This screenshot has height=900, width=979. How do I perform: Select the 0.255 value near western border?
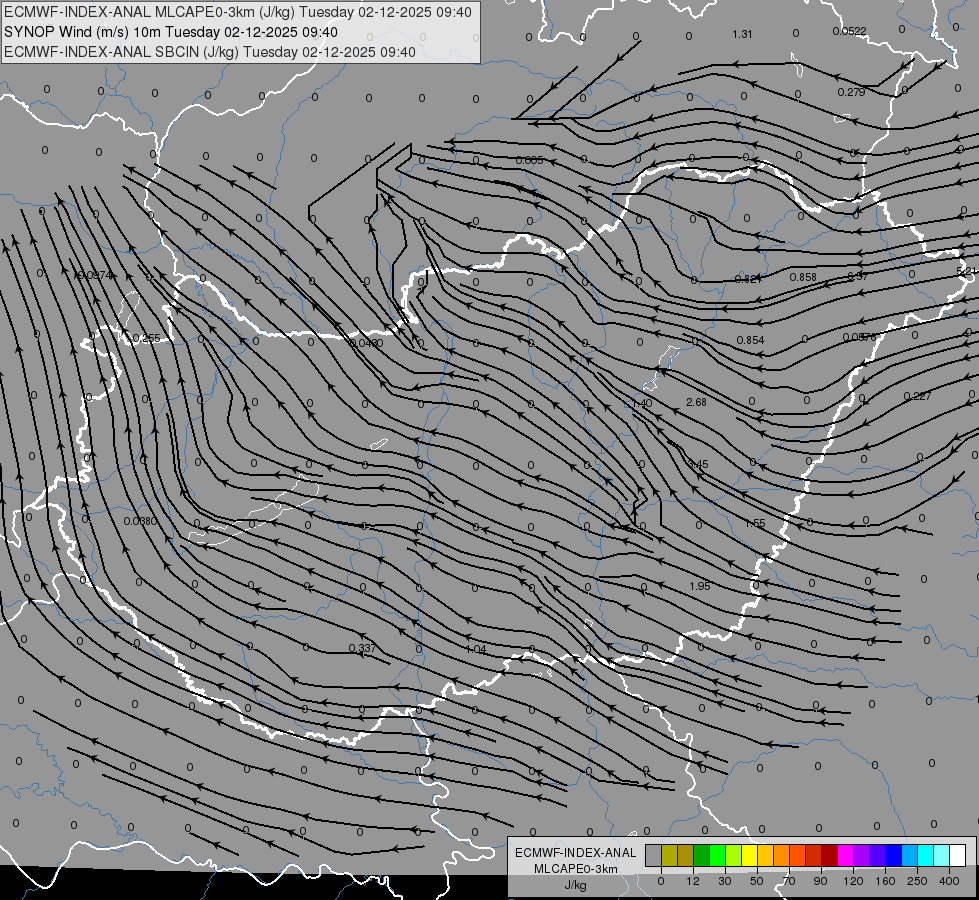146,338
